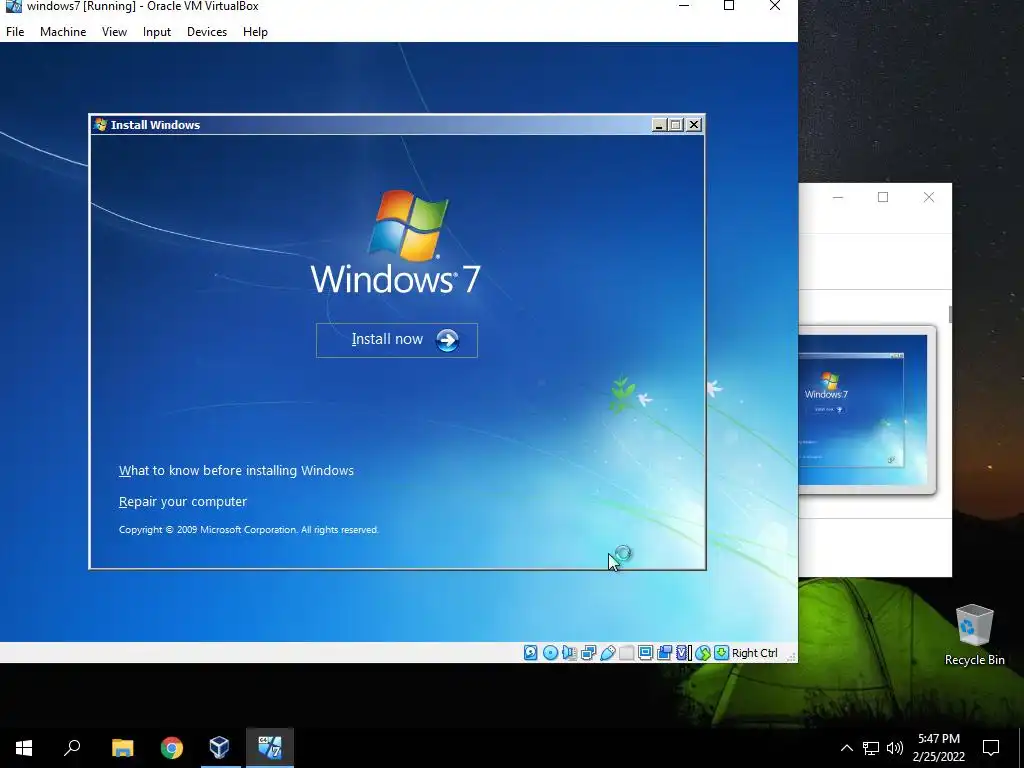
Task: Open the notification center icon
Action: click(991, 748)
